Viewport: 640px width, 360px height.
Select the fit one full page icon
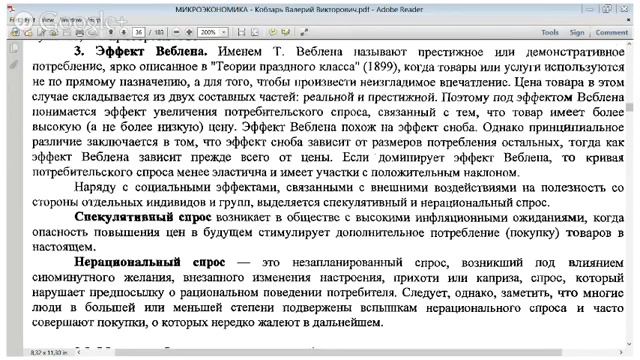click(x=255, y=32)
